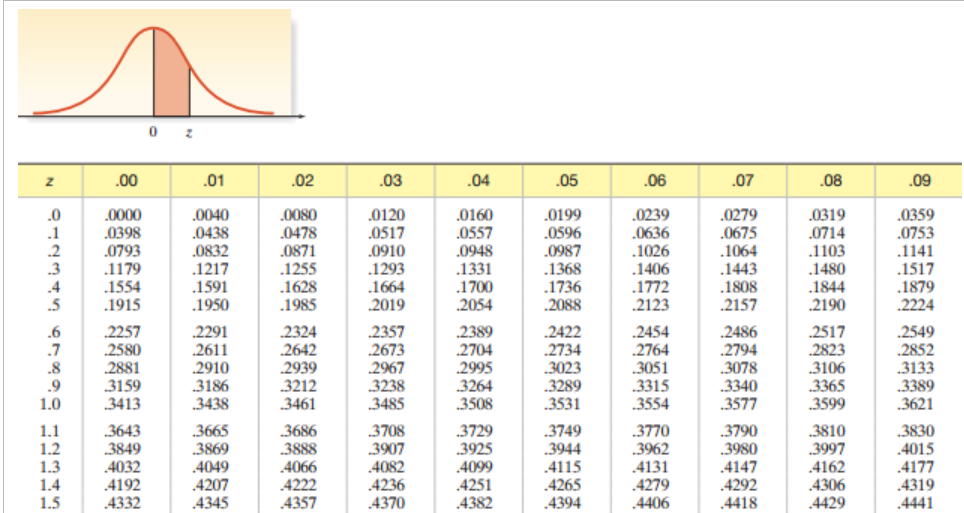Click the cell reading .1179
The width and height of the screenshot is (964, 513).
click(x=123, y=269)
